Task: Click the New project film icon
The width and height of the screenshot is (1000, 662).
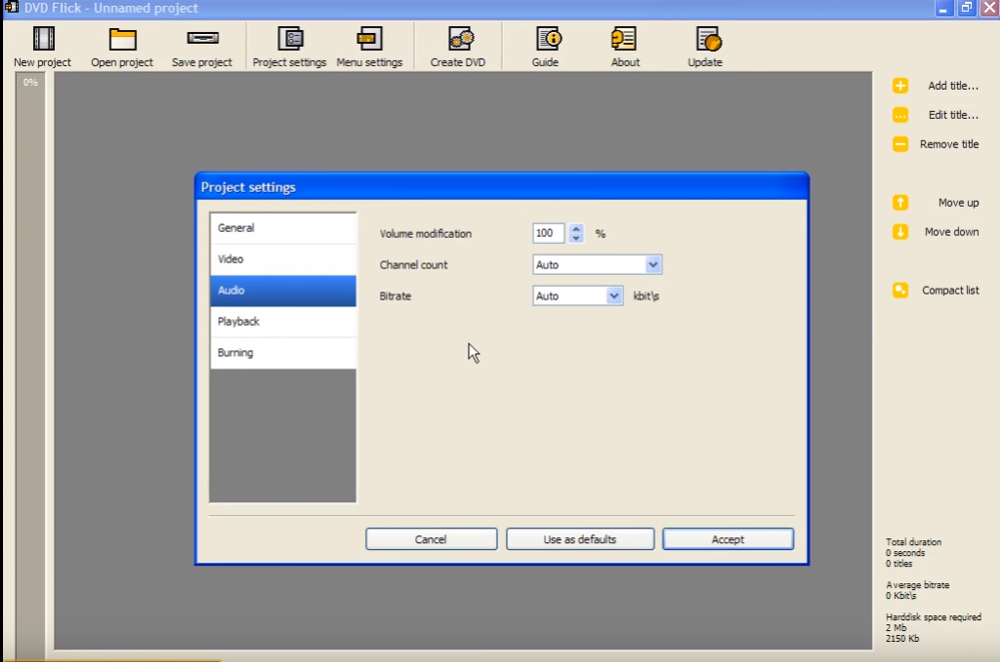Action: click(43, 40)
